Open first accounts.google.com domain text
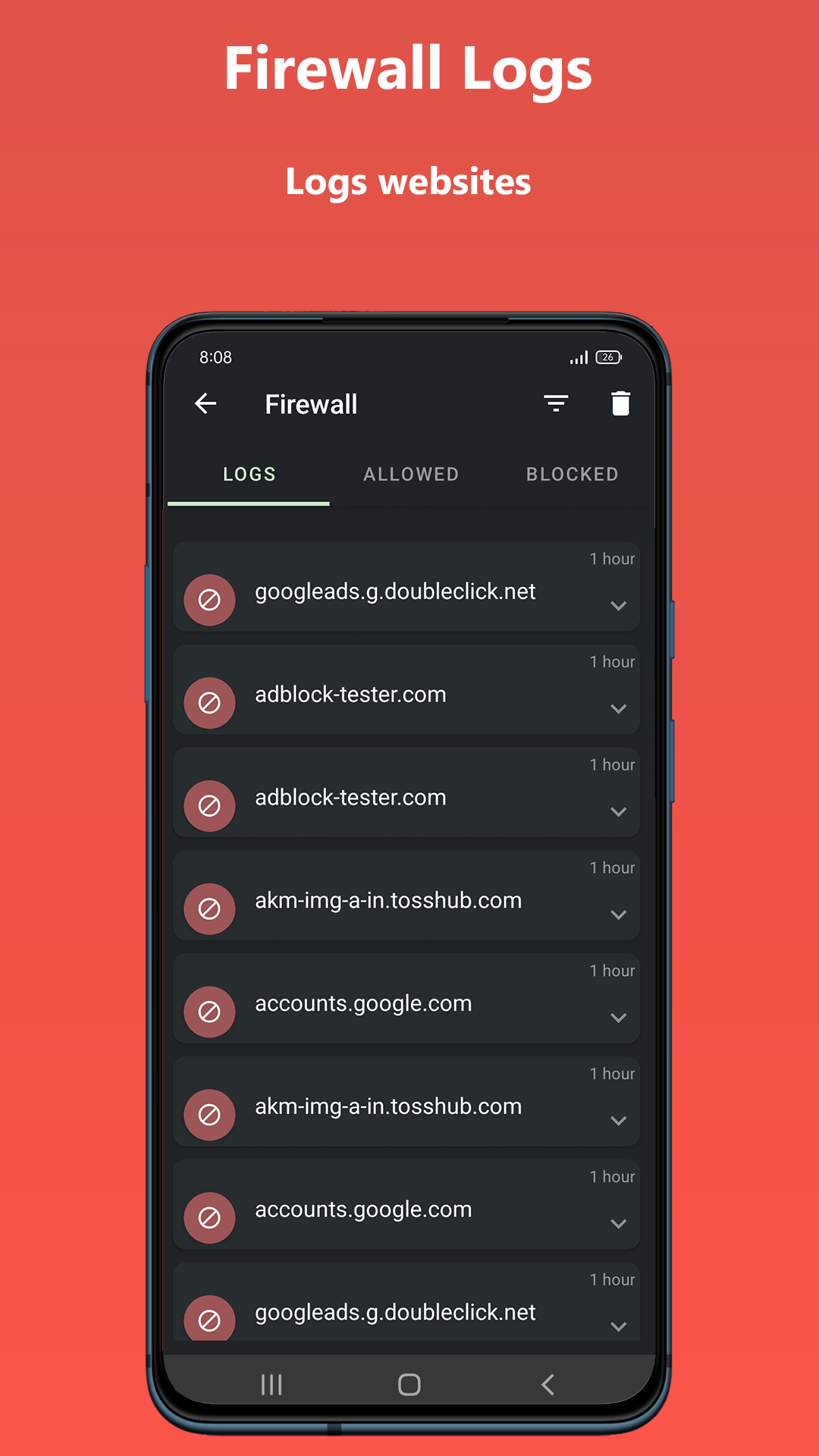Screen dimensions: 819x1456 (363, 1003)
